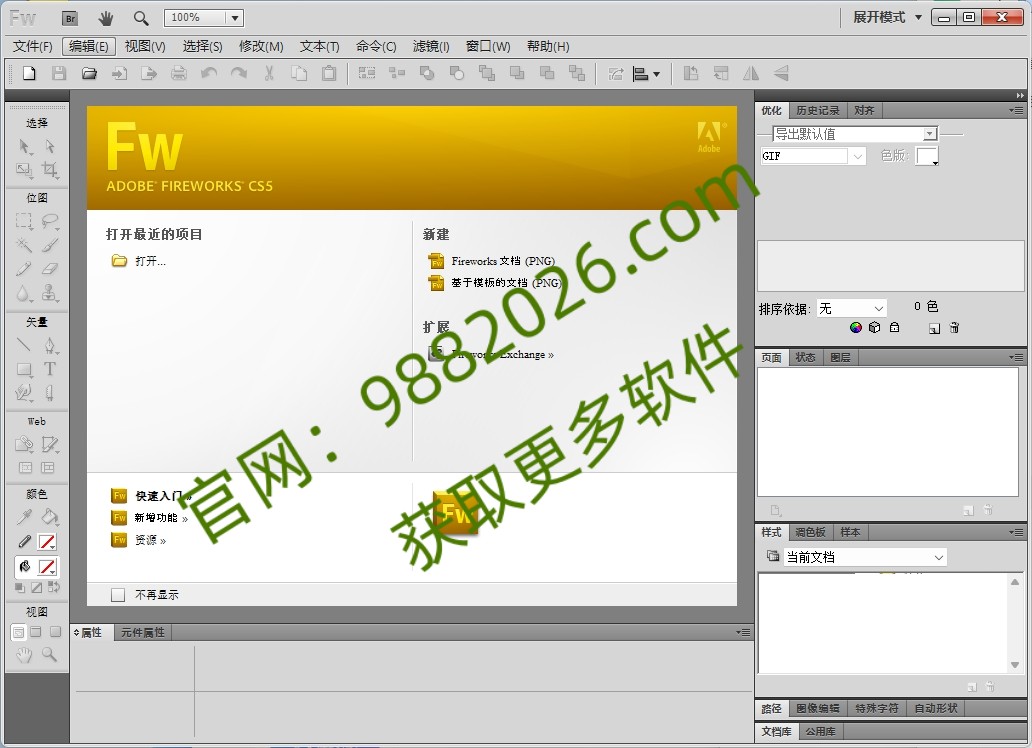Switch to the 图层 tab
This screenshot has height=748, width=1032.
coord(840,358)
